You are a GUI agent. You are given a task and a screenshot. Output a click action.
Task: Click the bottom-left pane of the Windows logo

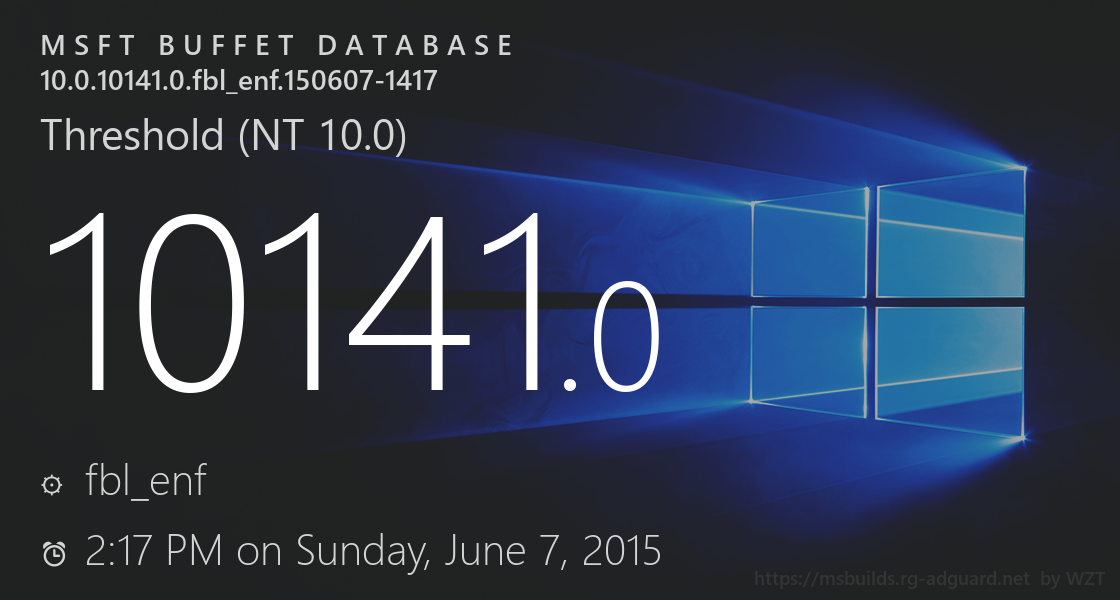coord(809,358)
